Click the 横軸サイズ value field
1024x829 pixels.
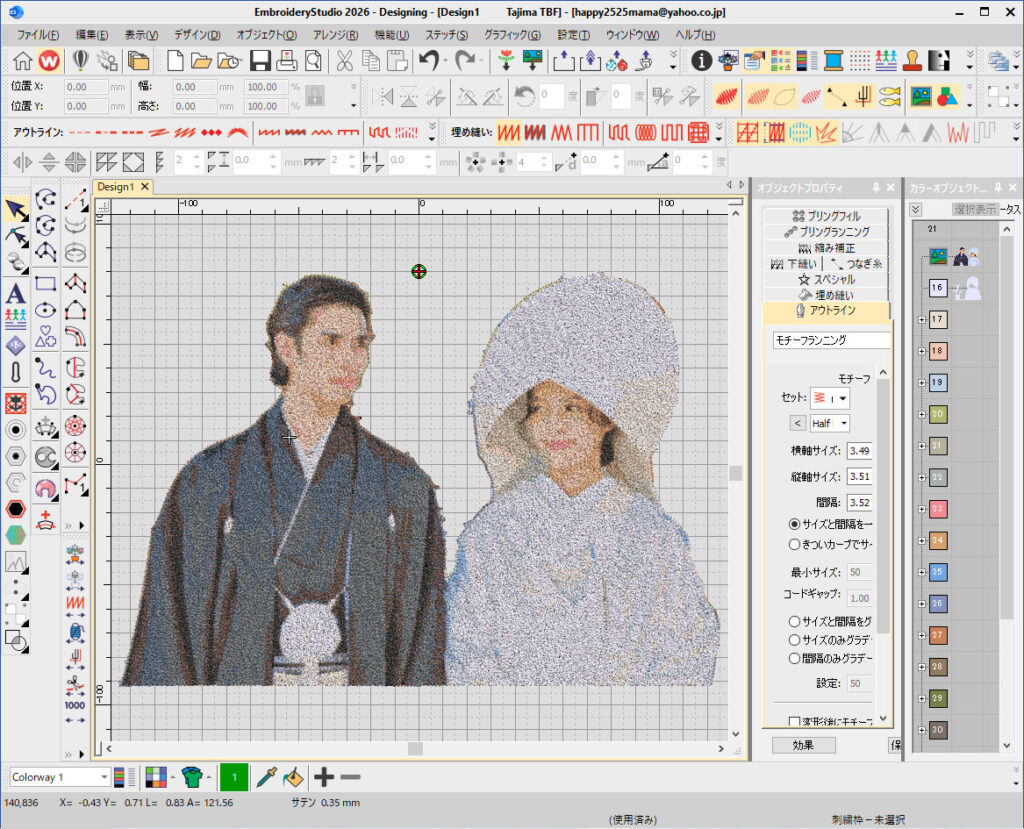coord(859,451)
